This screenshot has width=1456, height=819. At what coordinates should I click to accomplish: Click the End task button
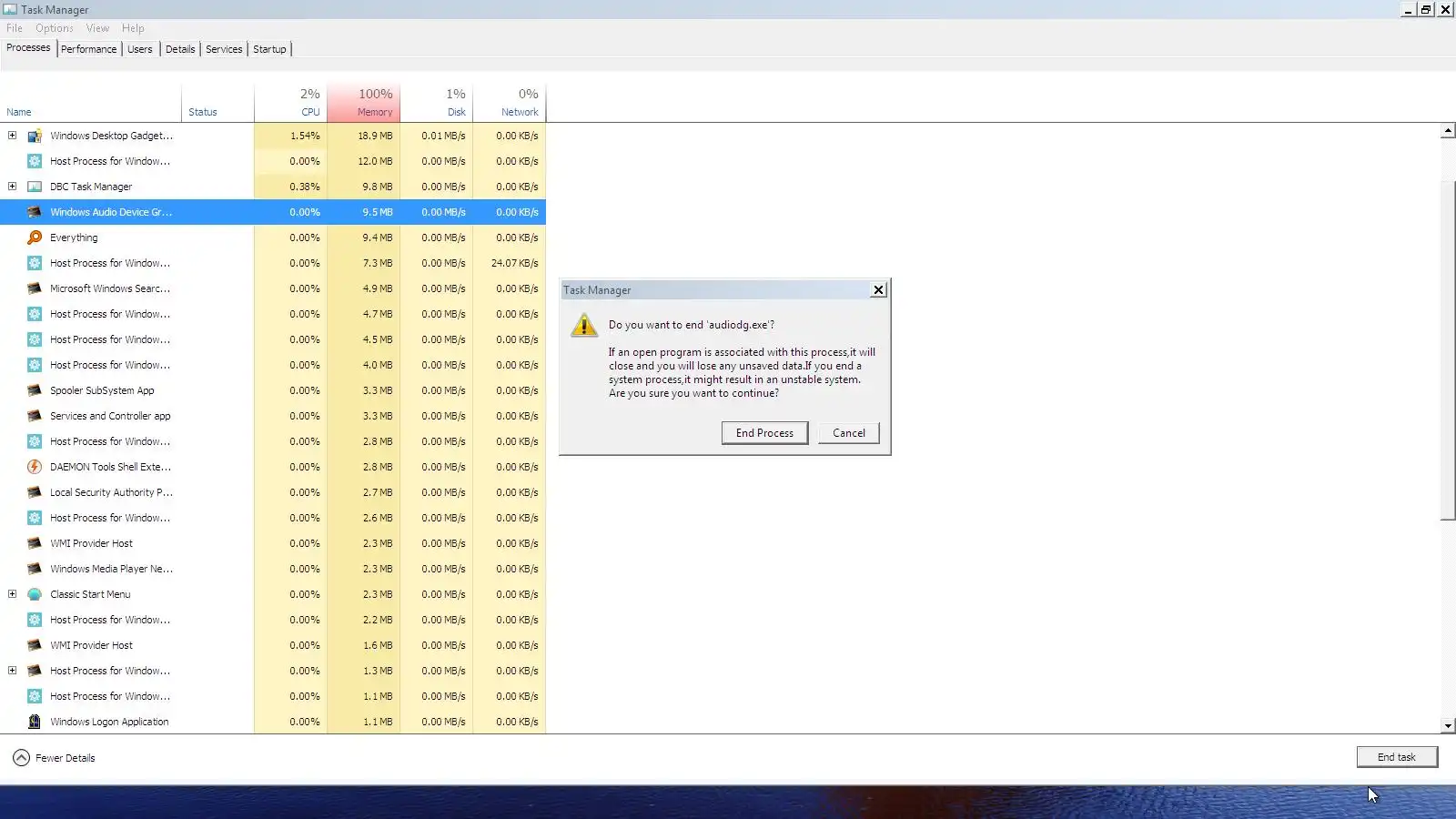click(x=1397, y=757)
